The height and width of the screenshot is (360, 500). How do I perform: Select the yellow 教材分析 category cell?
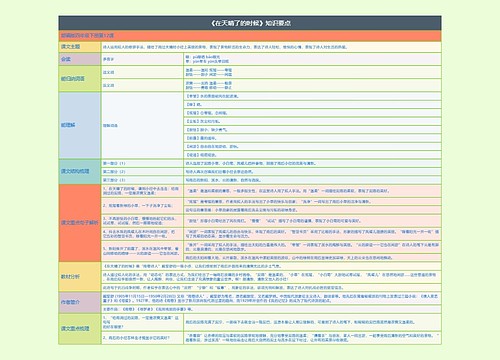click(80, 277)
